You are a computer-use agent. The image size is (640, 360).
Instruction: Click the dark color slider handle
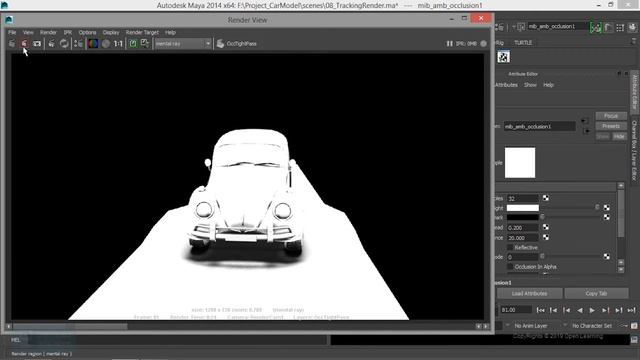(542, 217)
